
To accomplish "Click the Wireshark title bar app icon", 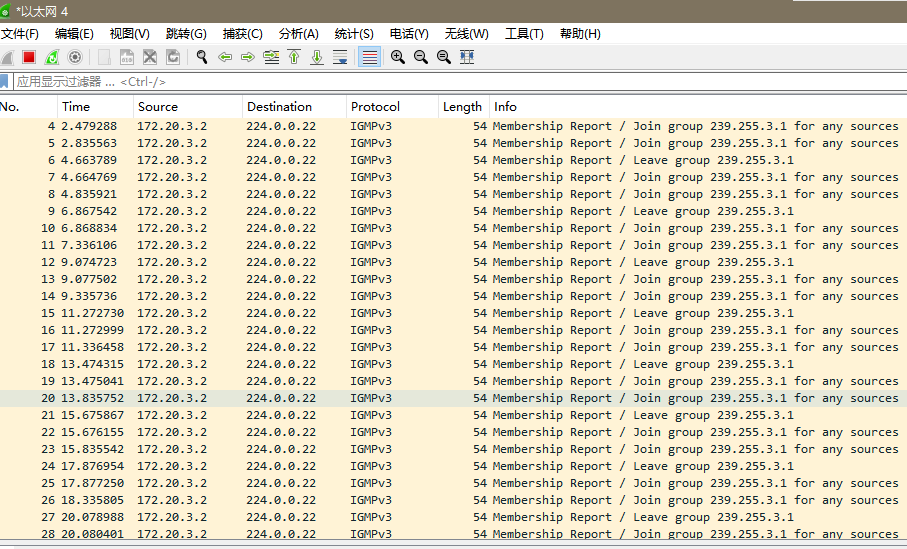I will [5, 11].
